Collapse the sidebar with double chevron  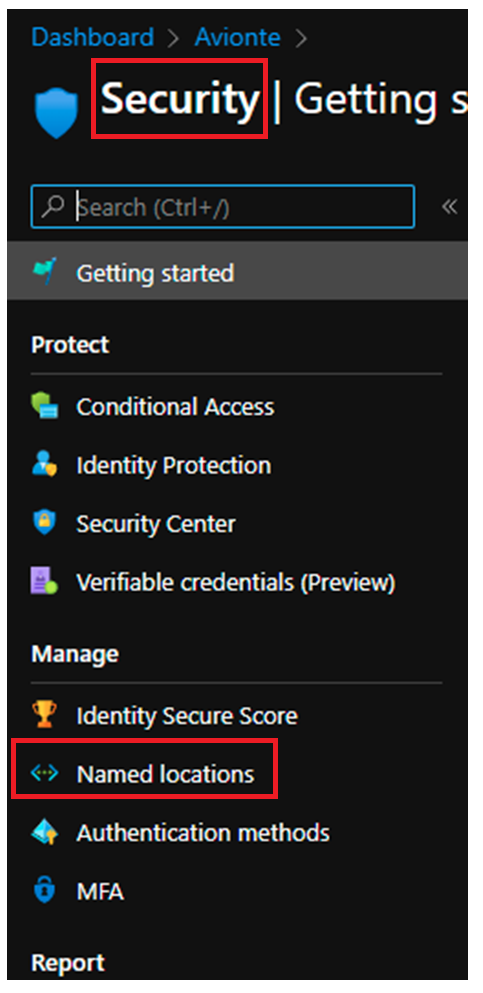(x=449, y=206)
